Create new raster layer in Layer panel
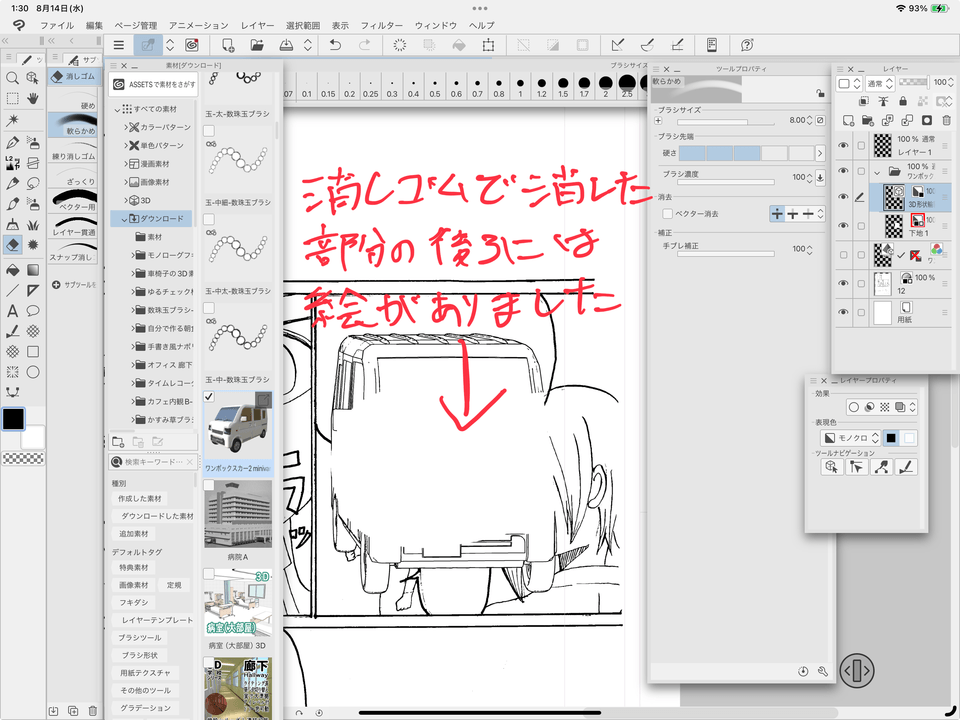960x720 pixels. click(x=848, y=120)
